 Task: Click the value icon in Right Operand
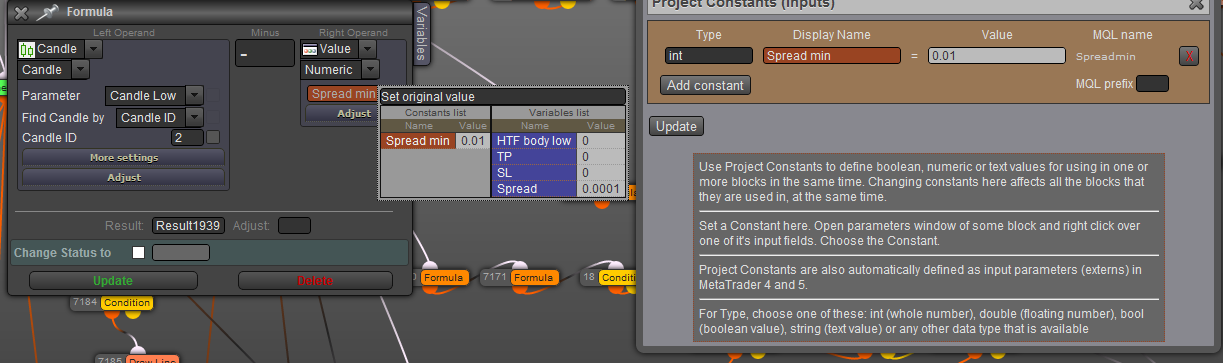coord(310,49)
